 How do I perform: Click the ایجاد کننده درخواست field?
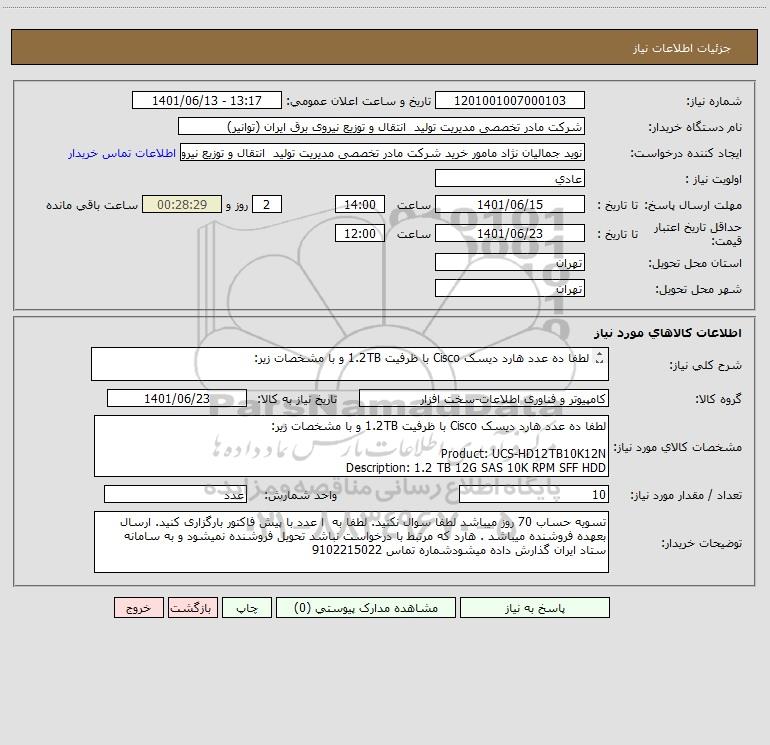click(x=383, y=153)
